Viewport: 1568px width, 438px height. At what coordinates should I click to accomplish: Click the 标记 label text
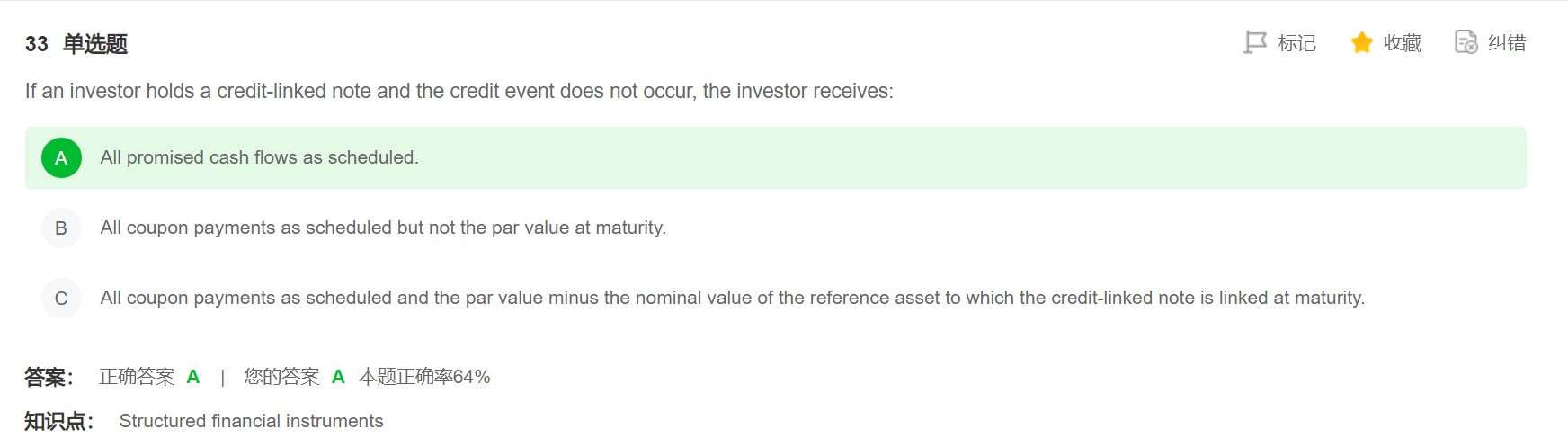[x=1296, y=43]
